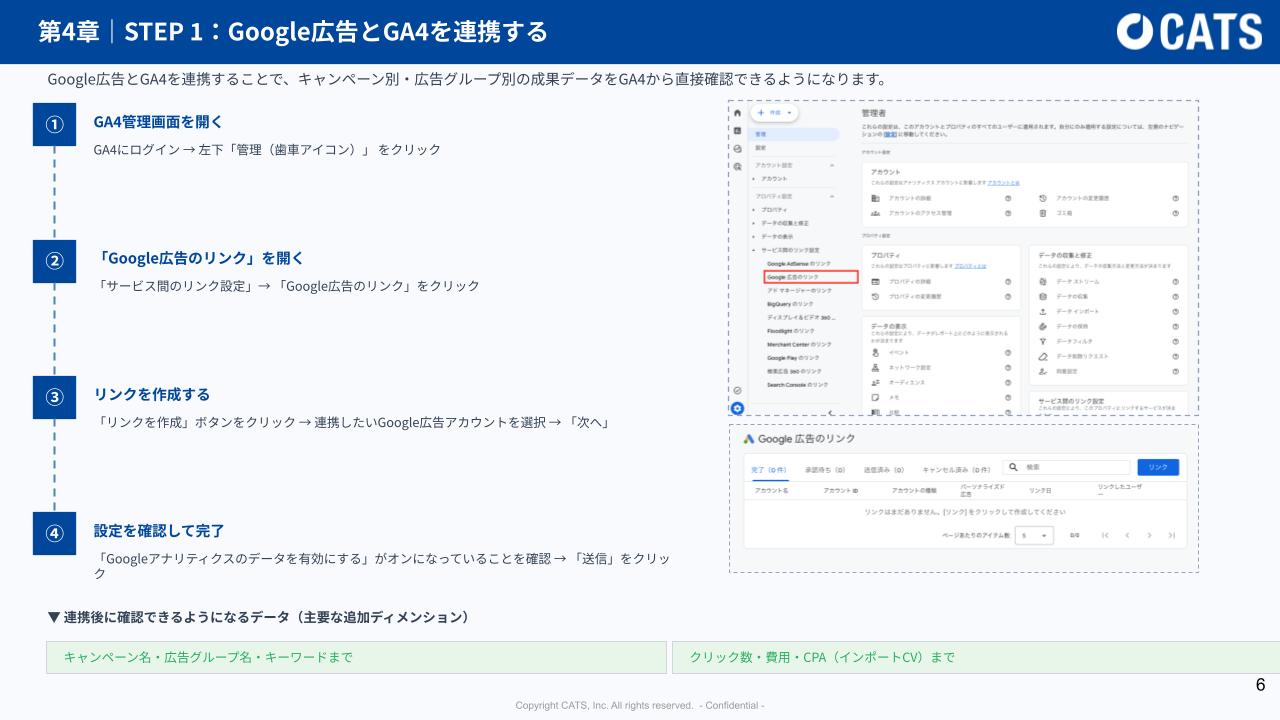Click help icon beside アカウントのアクセス管理
The image size is (1280, 720).
(1008, 213)
